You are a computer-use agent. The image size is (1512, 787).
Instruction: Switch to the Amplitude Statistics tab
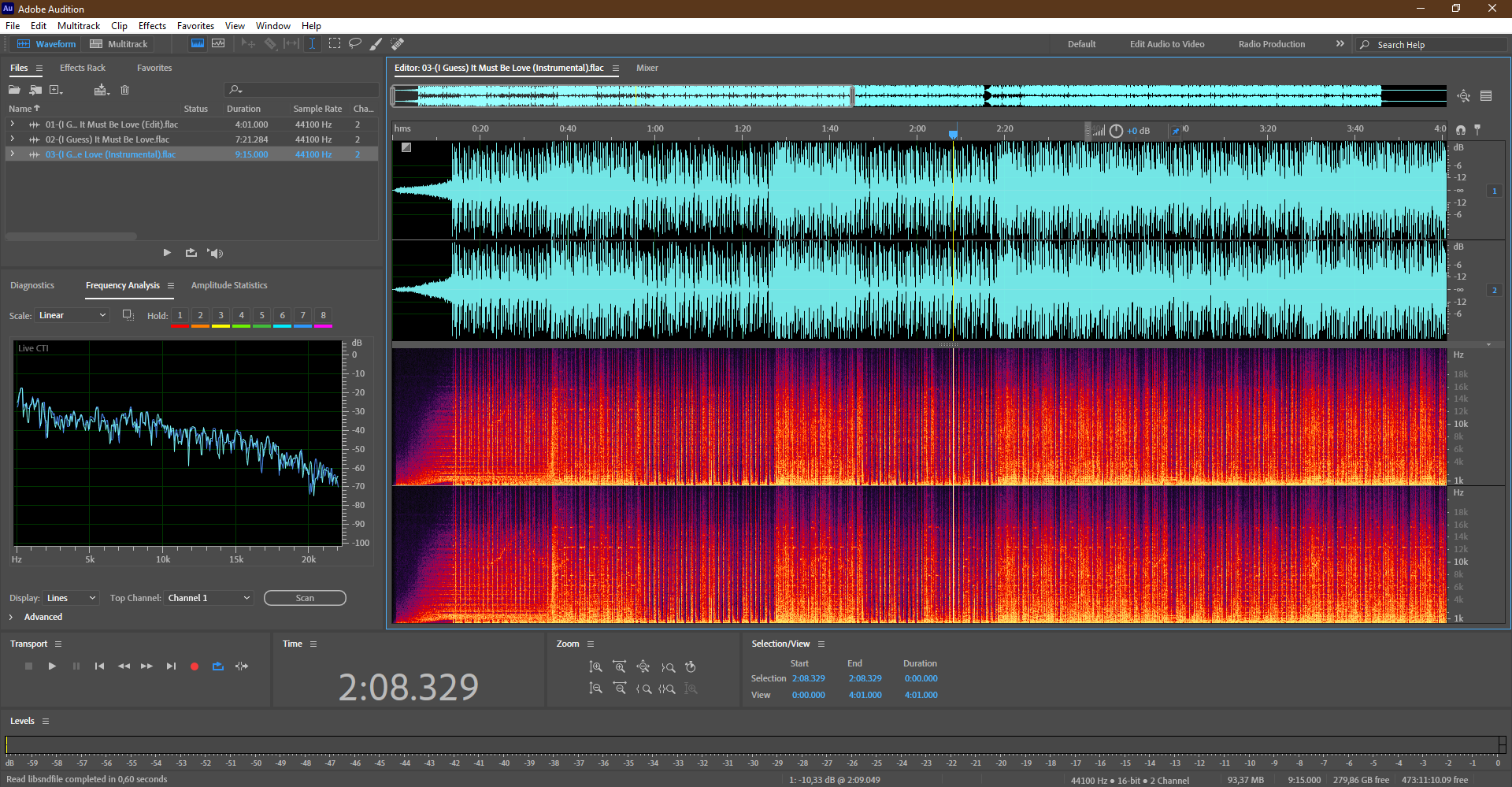(229, 285)
